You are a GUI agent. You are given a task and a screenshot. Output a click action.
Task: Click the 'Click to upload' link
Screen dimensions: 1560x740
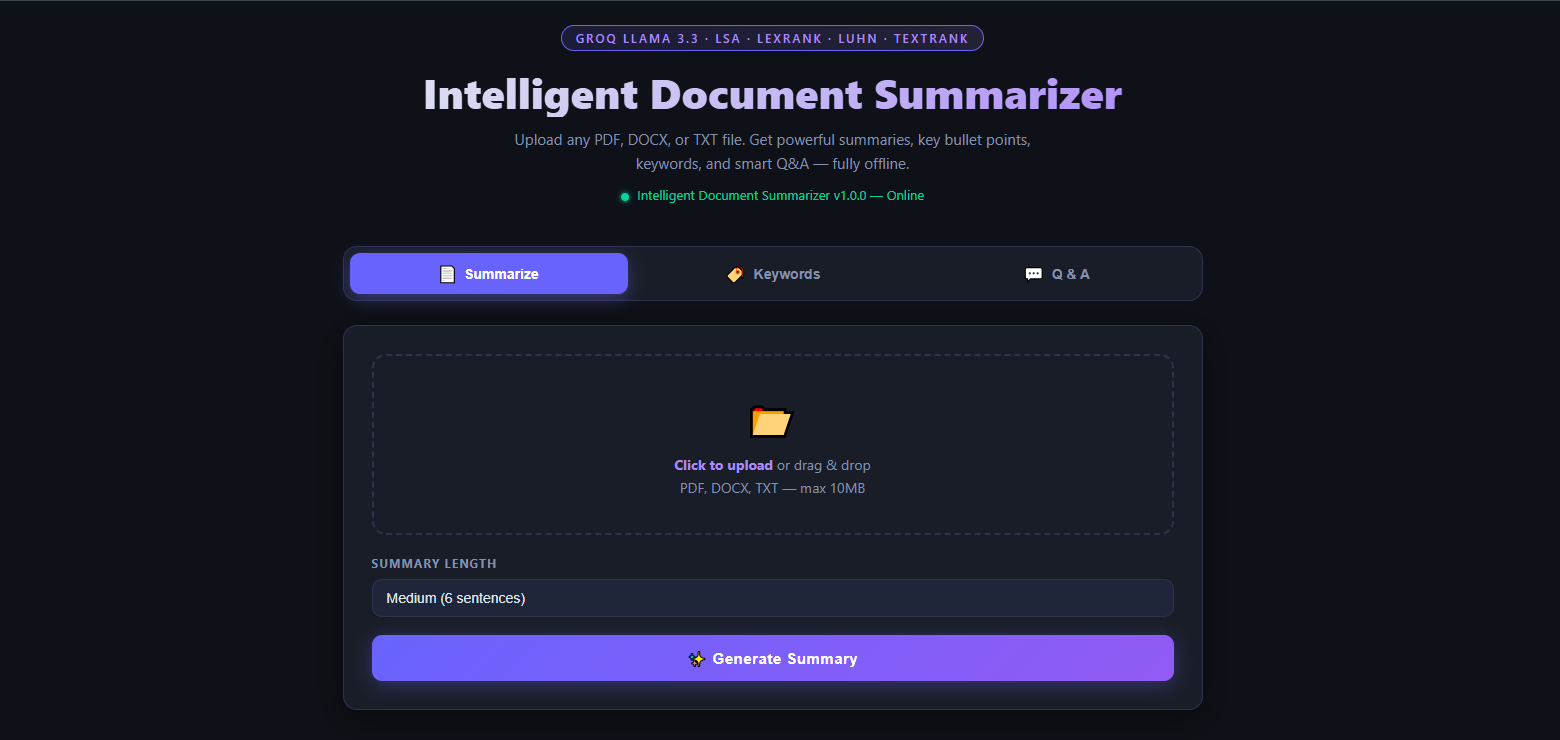click(722, 465)
